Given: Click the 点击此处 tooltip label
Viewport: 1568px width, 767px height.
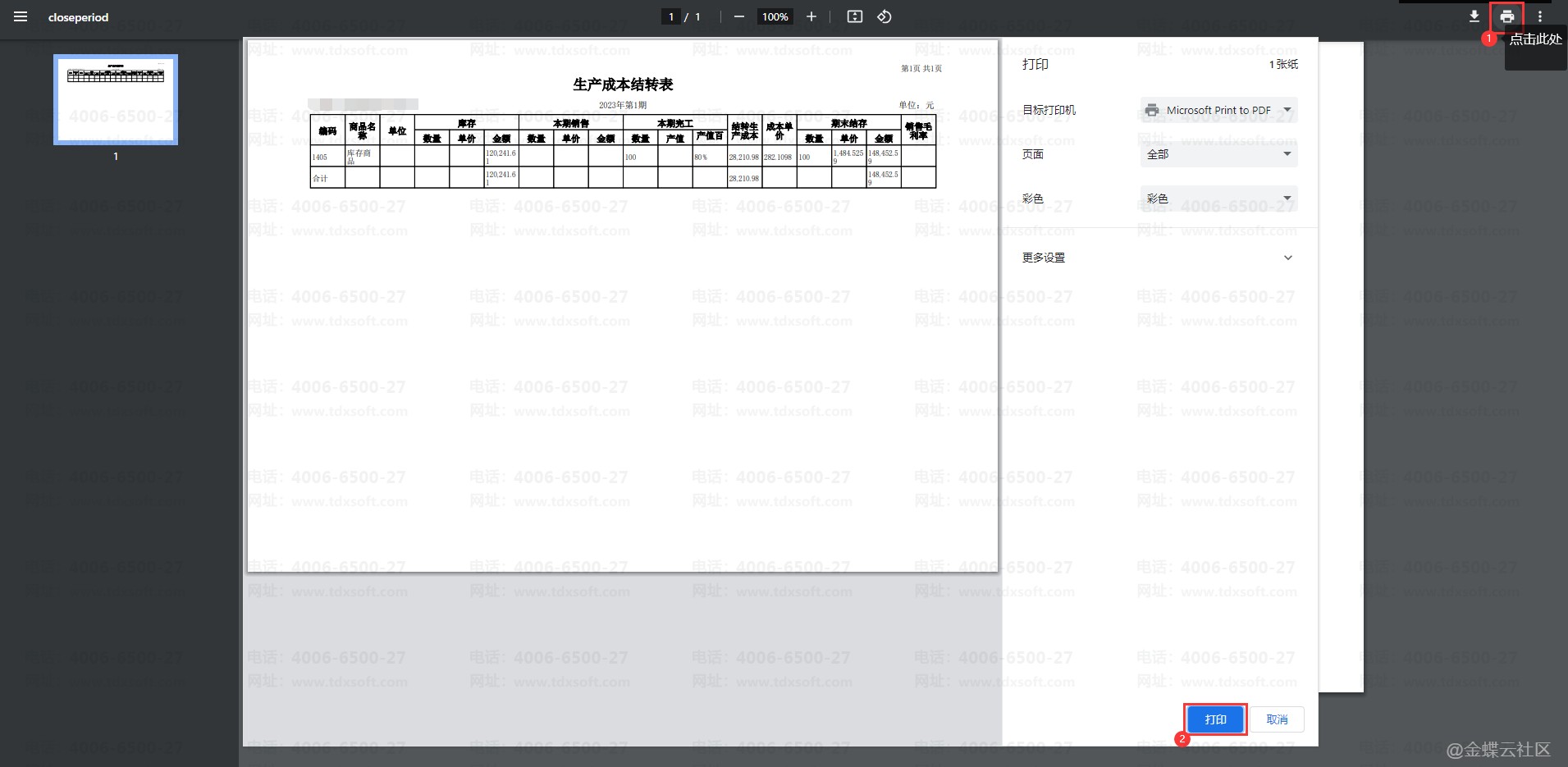Looking at the screenshot, I should (x=1535, y=39).
